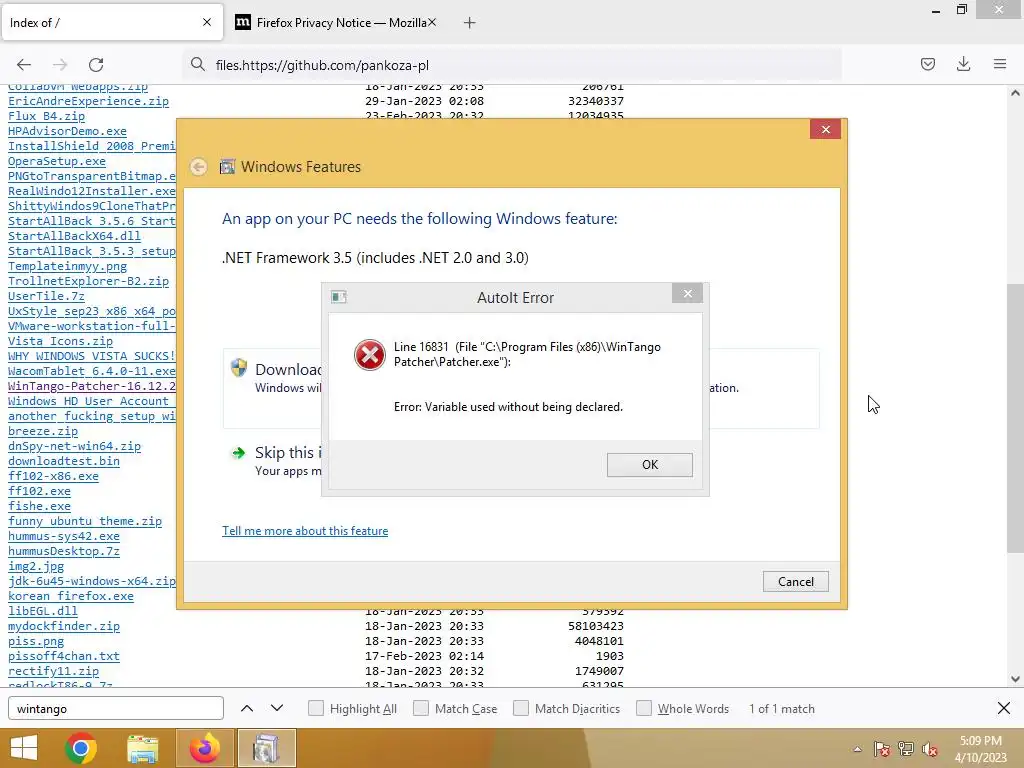
Task: Open the Firefox downloads panel
Action: (963, 64)
